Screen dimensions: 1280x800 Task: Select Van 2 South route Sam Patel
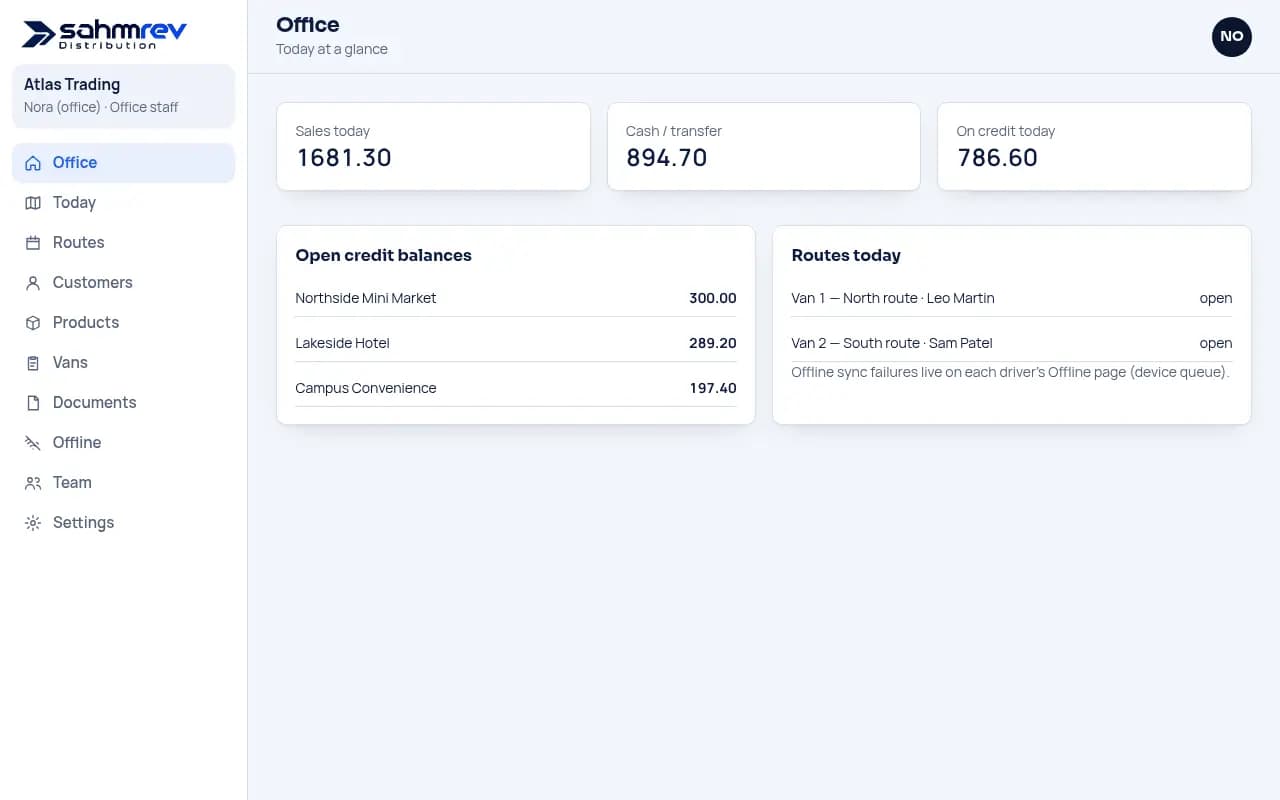pos(892,343)
